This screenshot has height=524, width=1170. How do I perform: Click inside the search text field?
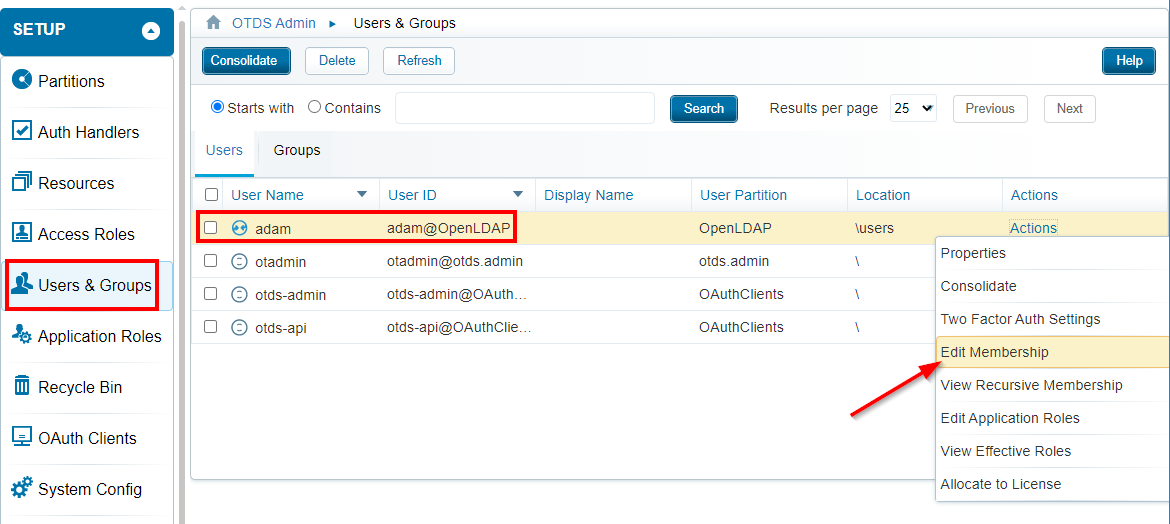(525, 108)
